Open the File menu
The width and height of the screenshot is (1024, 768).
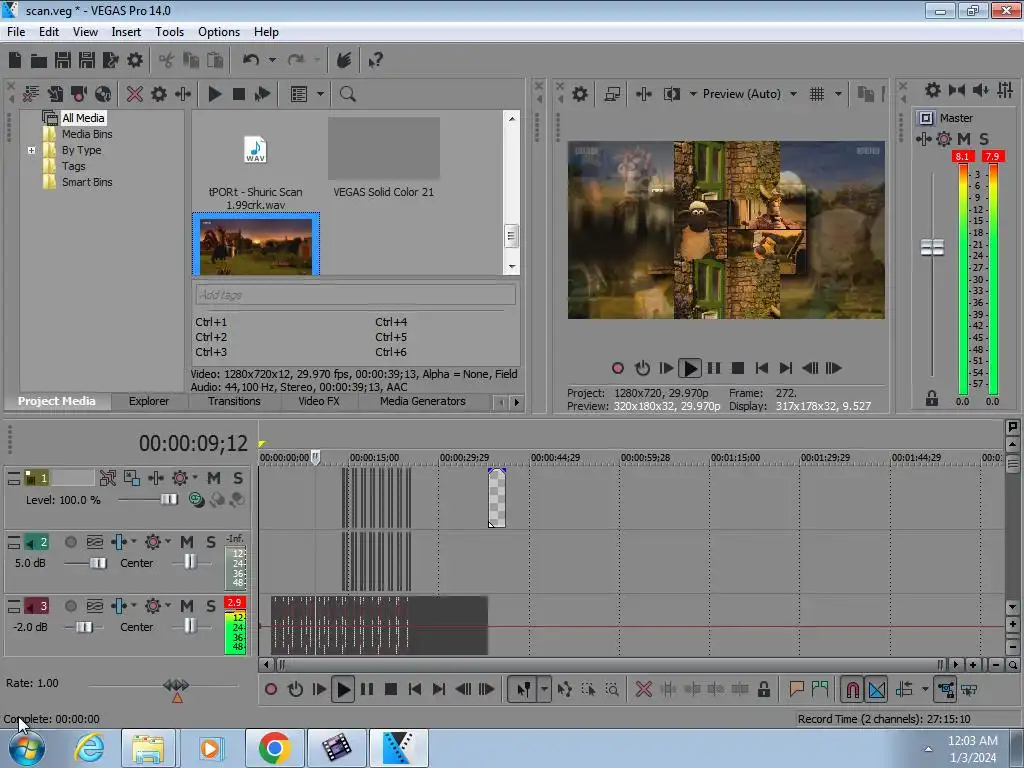16,32
